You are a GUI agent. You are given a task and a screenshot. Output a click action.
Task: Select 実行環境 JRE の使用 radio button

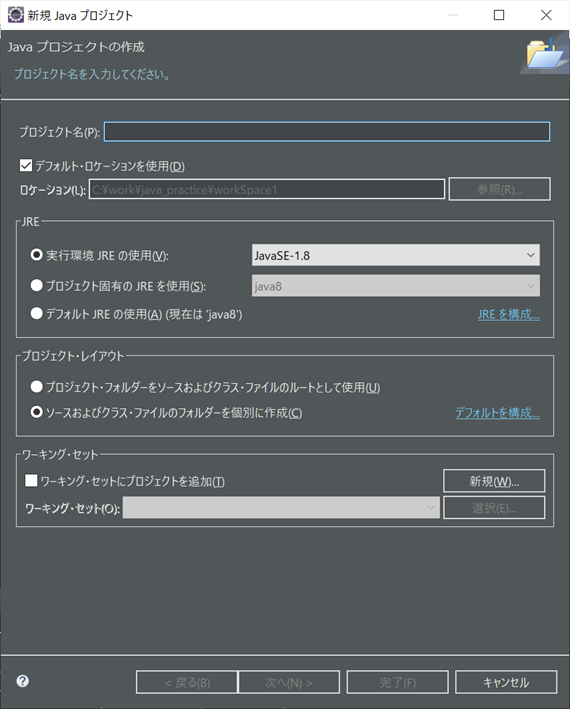coord(36,255)
